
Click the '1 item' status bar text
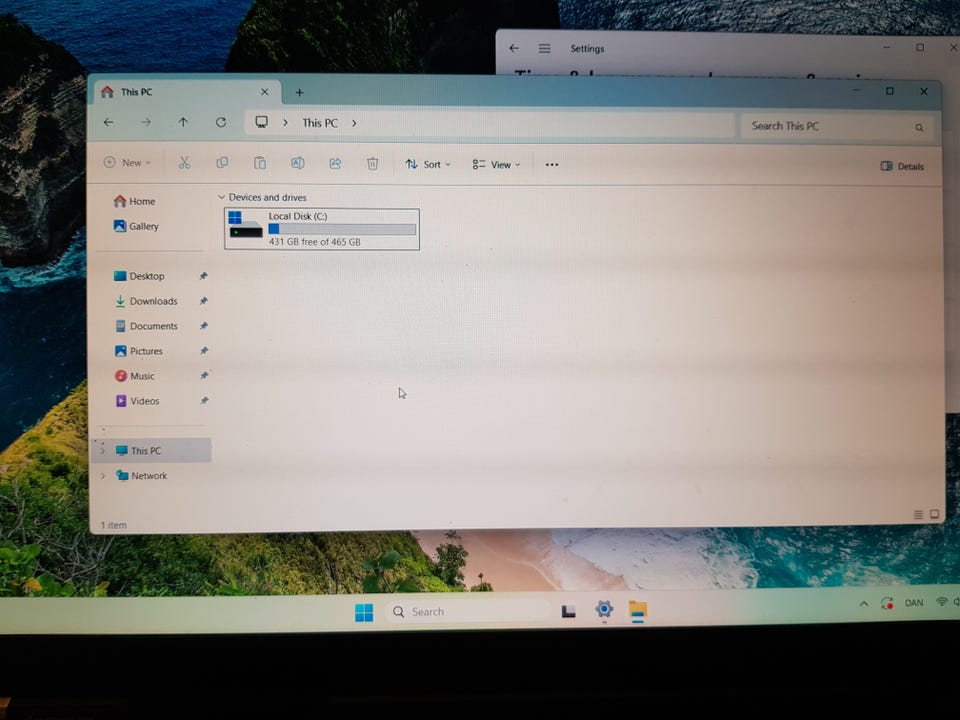[114, 525]
